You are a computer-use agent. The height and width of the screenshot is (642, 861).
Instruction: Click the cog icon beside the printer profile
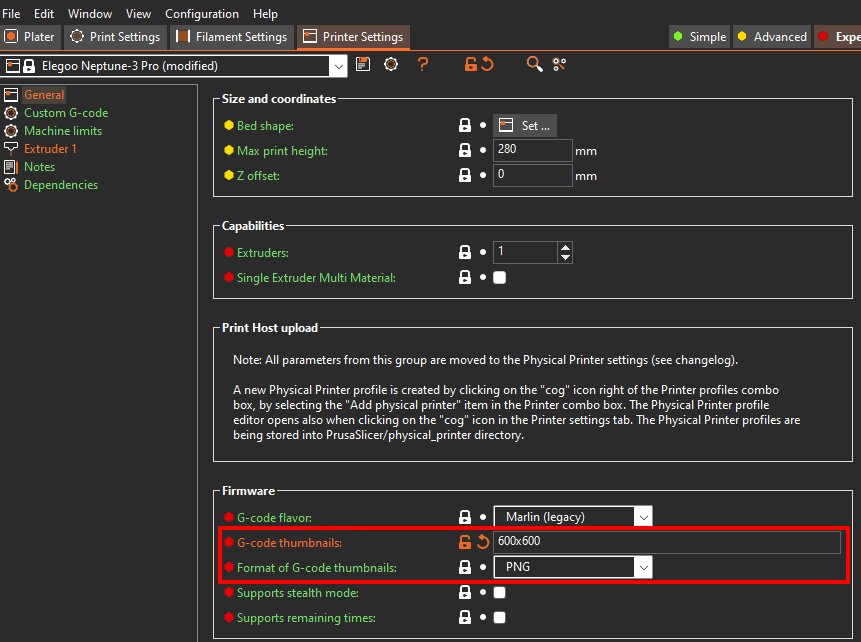point(391,65)
